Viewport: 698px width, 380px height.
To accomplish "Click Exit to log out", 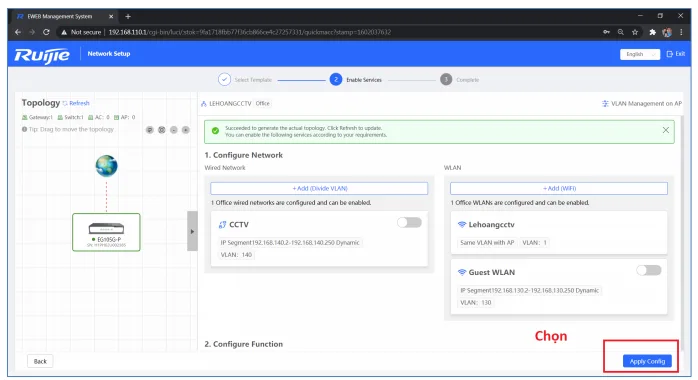I will [675, 54].
